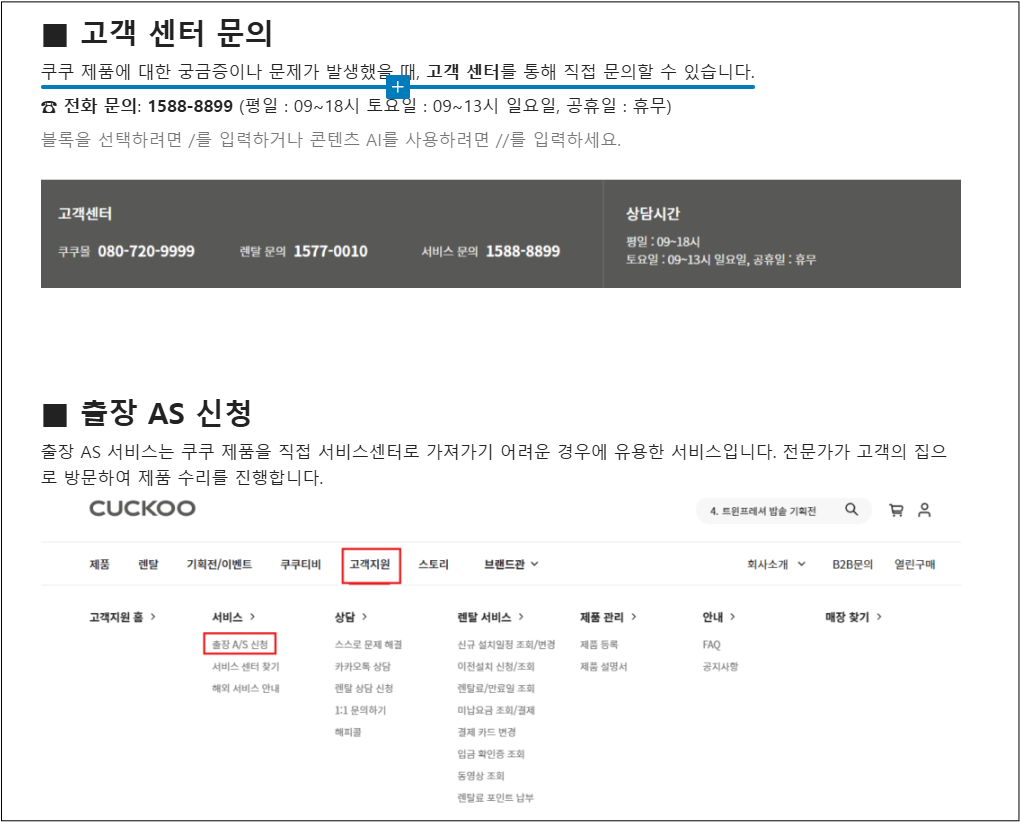1020x822 pixels.
Task: Click the 고객 센터 문의 heading
Action: (157, 33)
